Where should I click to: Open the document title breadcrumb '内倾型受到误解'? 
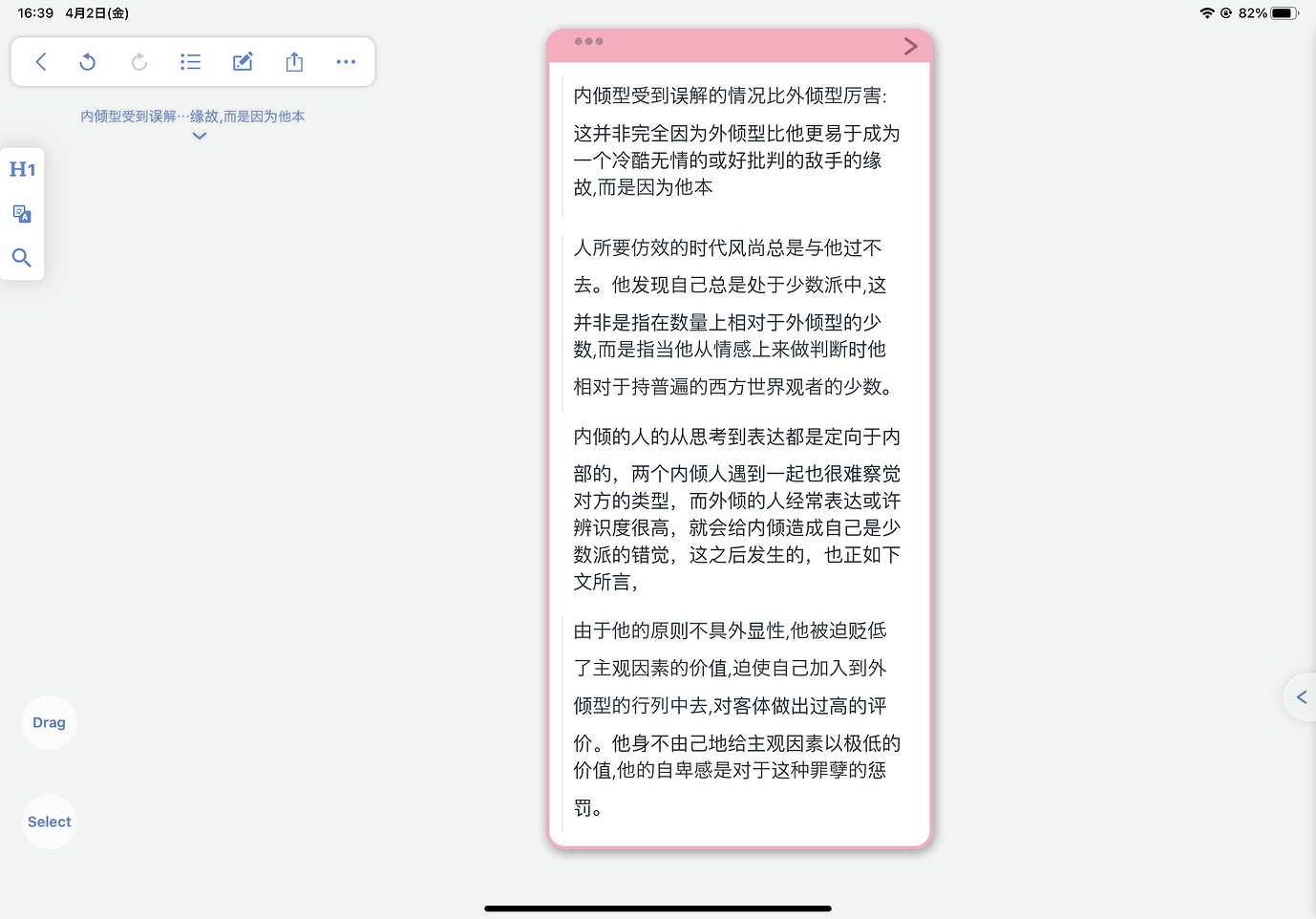point(192,116)
